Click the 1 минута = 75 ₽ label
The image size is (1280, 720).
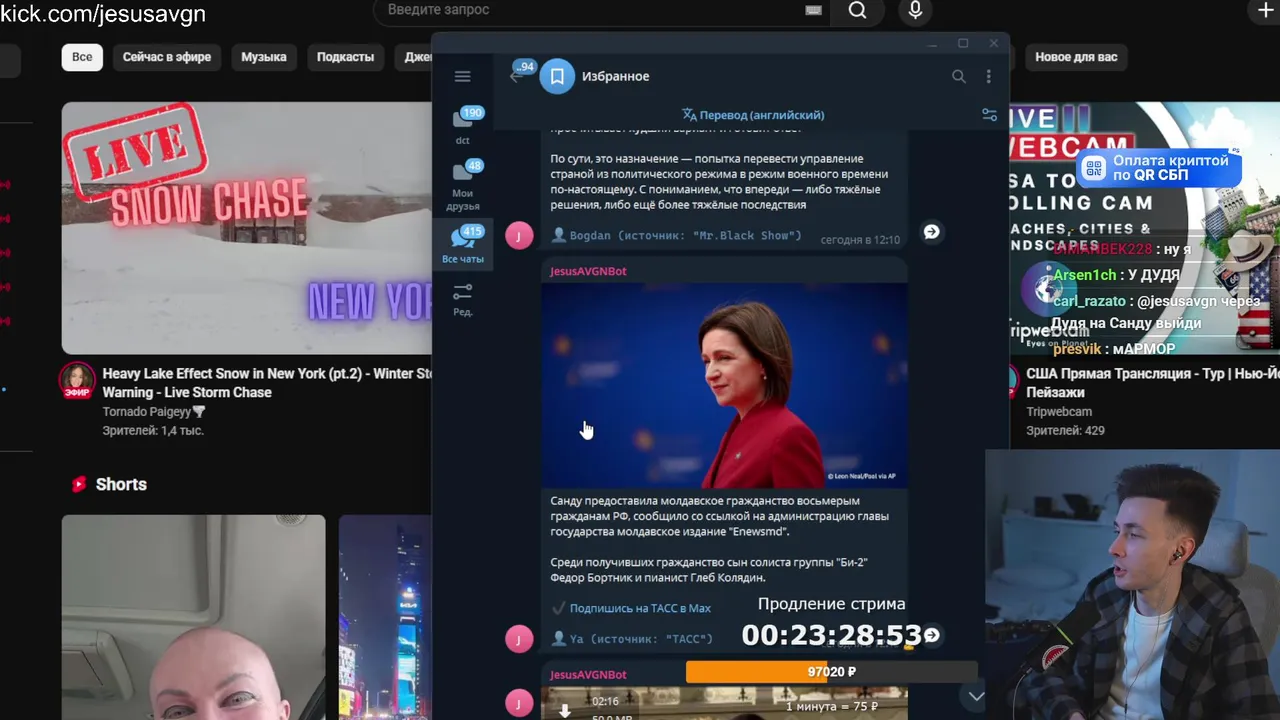832,707
